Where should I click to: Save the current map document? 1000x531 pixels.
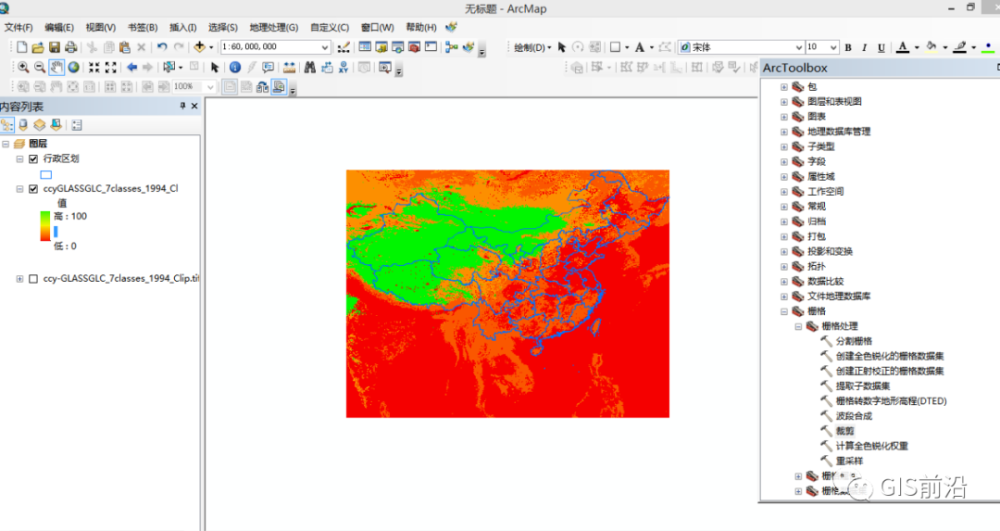54,47
